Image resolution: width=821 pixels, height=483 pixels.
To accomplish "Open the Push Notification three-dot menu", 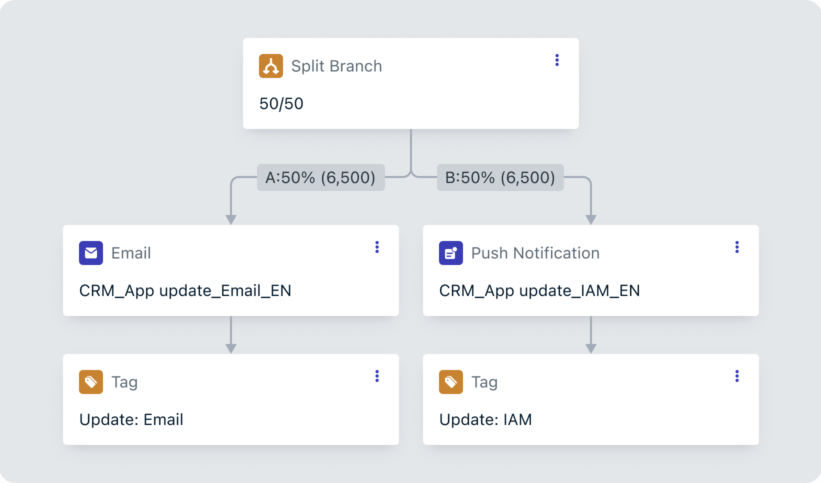I will (x=737, y=247).
